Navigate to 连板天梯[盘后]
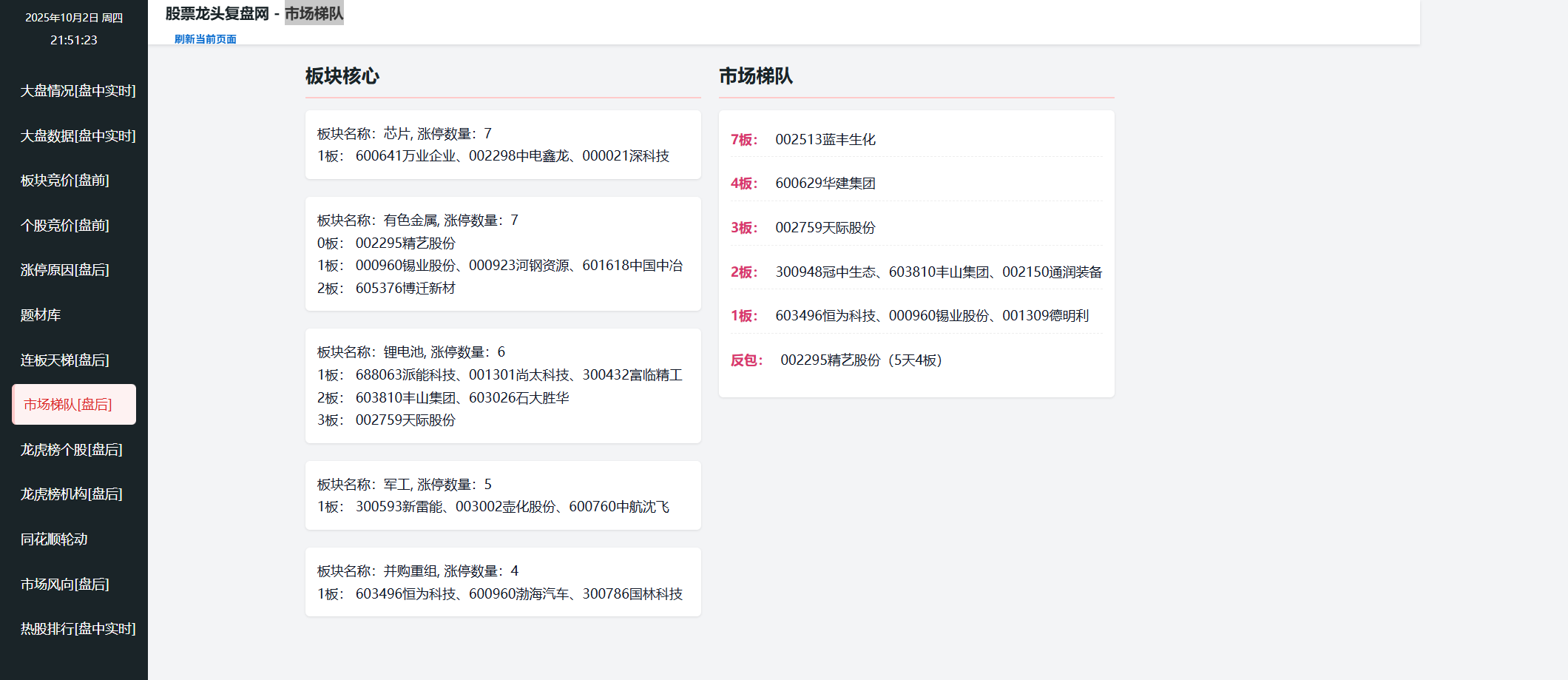The width and height of the screenshot is (1568, 680). pyautogui.click(x=65, y=360)
